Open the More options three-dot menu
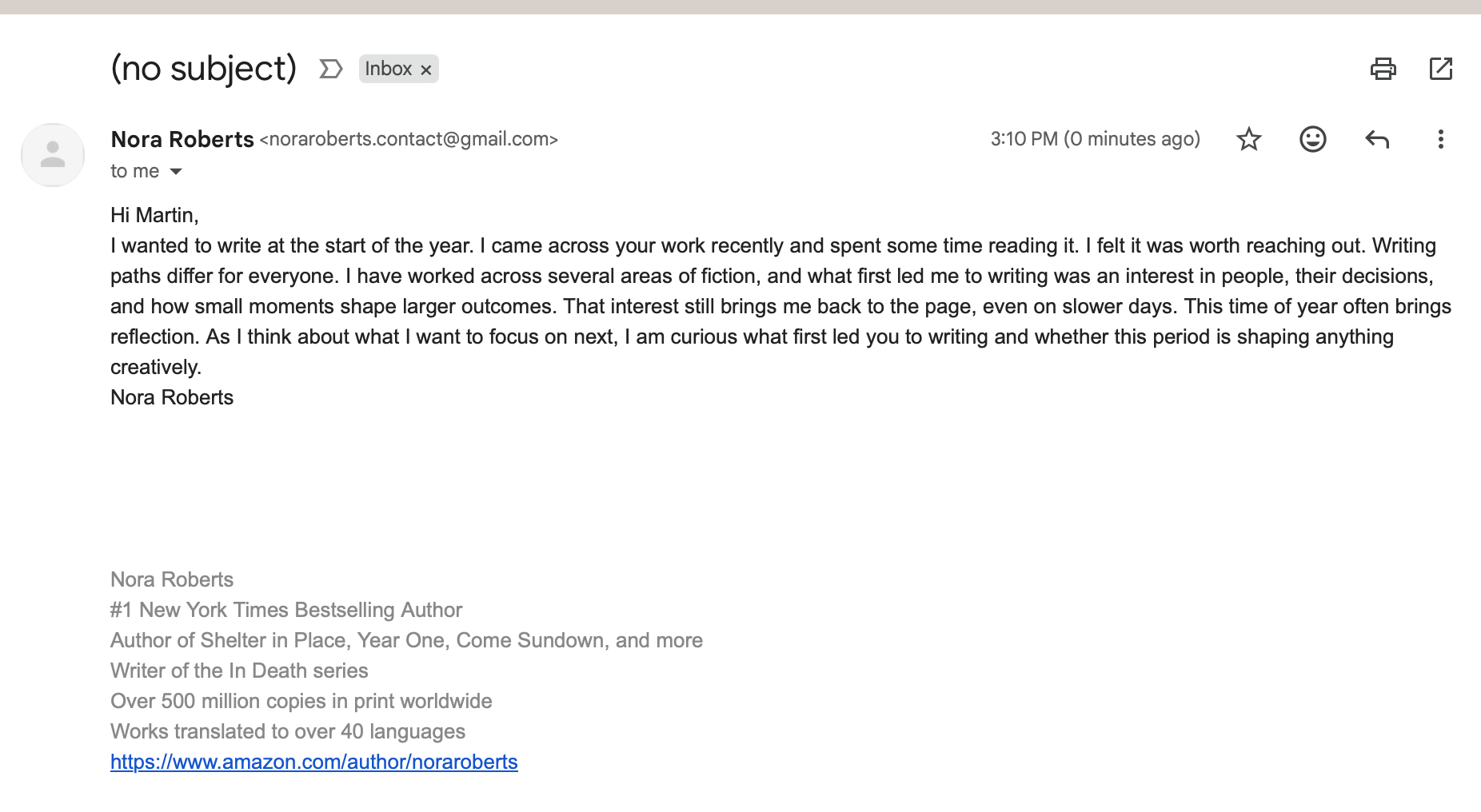Image resolution: width=1481 pixels, height=812 pixels. [1440, 140]
